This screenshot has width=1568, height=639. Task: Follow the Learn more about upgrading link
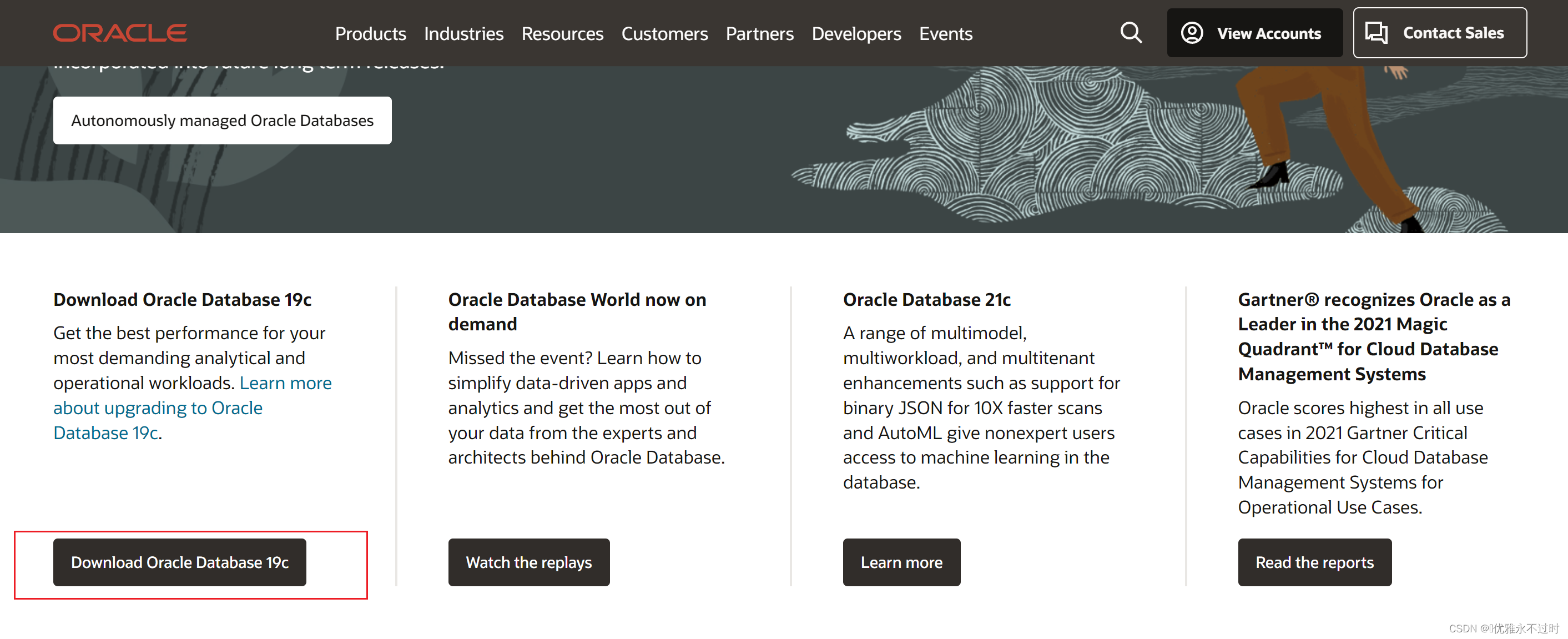(x=191, y=407)
